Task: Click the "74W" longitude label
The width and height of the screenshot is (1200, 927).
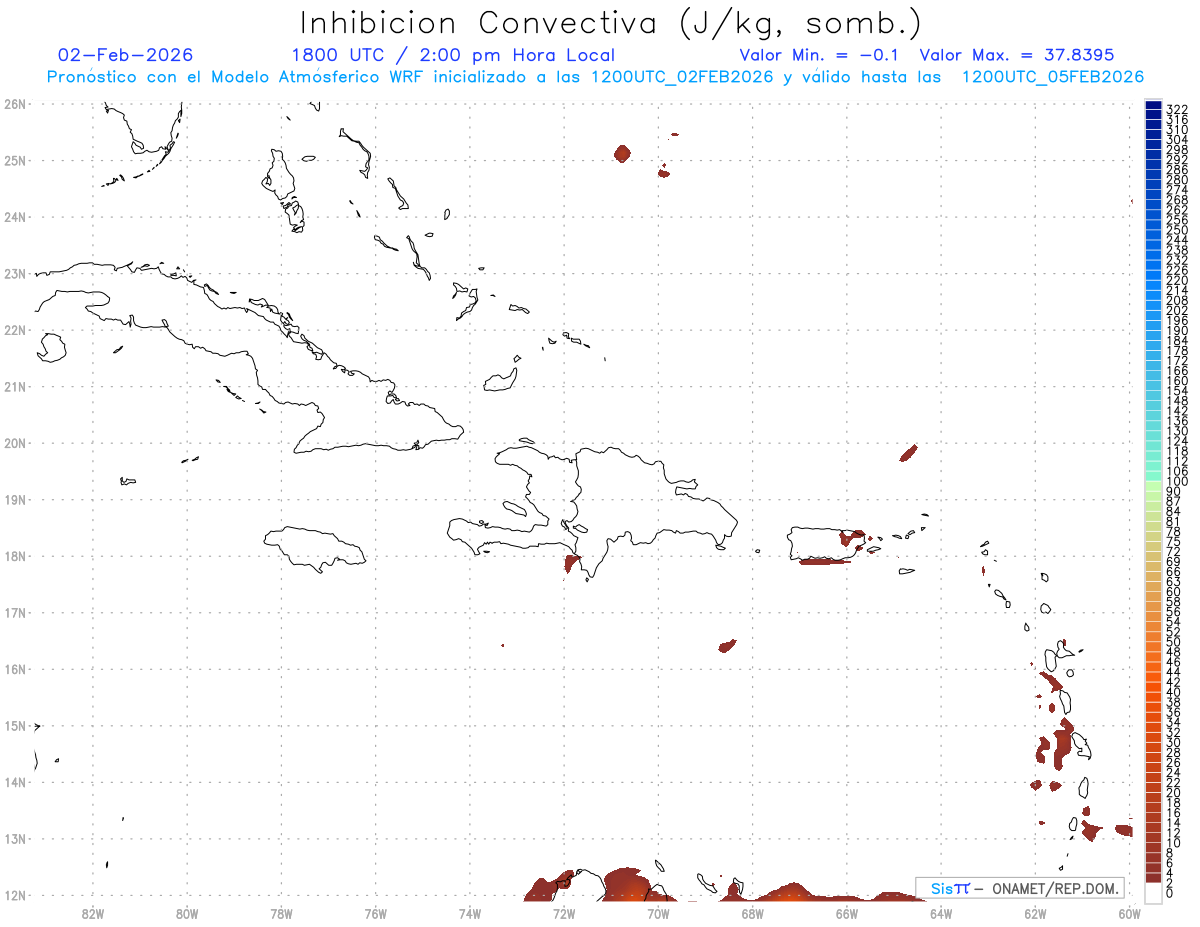Action: tap(470, 913)
